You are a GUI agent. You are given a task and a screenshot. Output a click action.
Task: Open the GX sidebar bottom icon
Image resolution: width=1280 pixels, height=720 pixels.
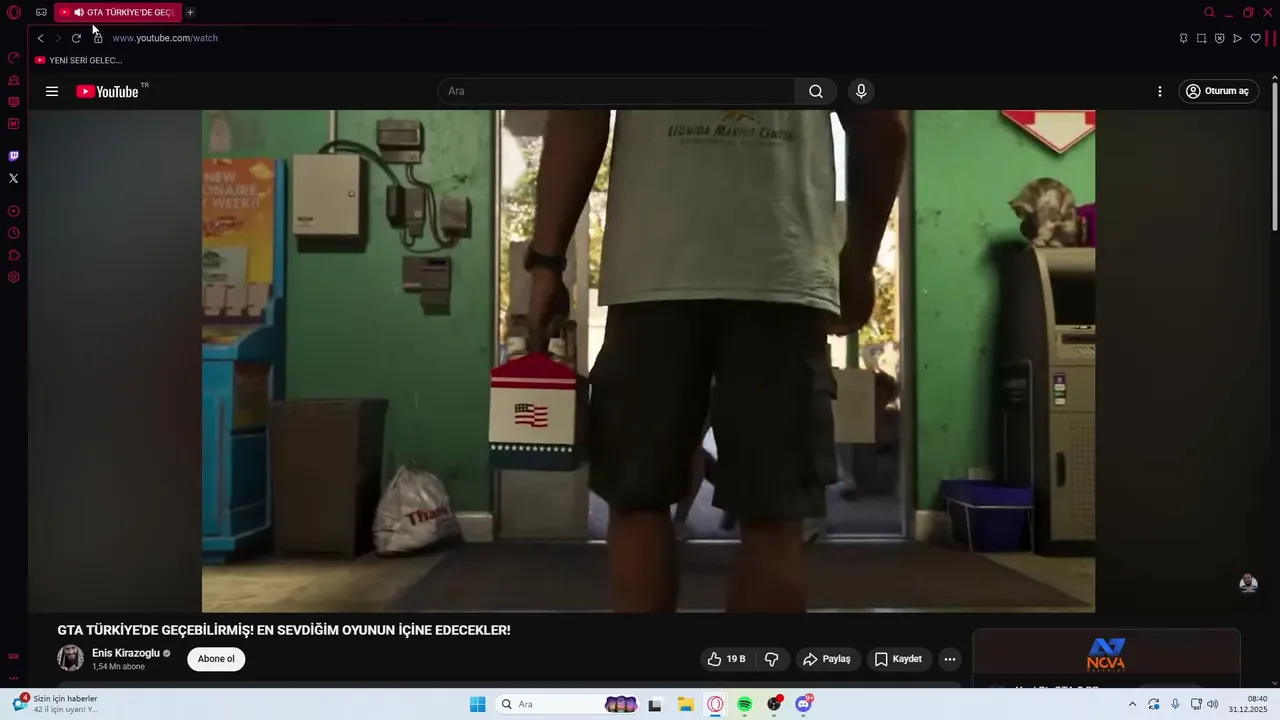point(14,656)
